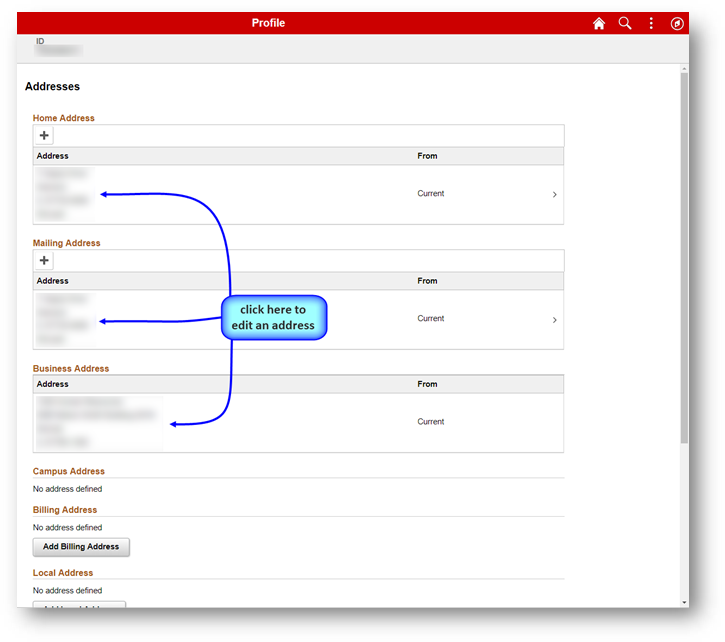Open the three-dot actions menu
This screenshot has height=642, width=725.
click(651, 23)
